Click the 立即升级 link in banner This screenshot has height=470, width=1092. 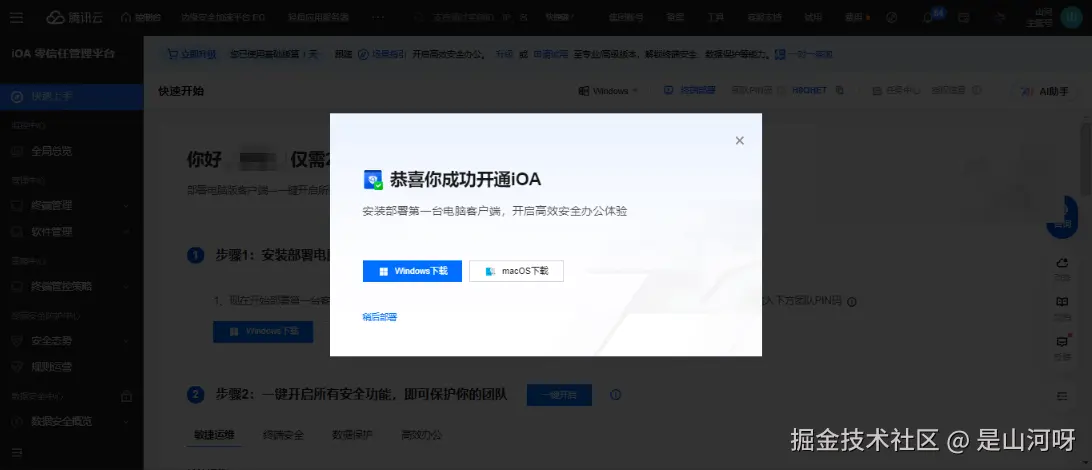(192, 54)
